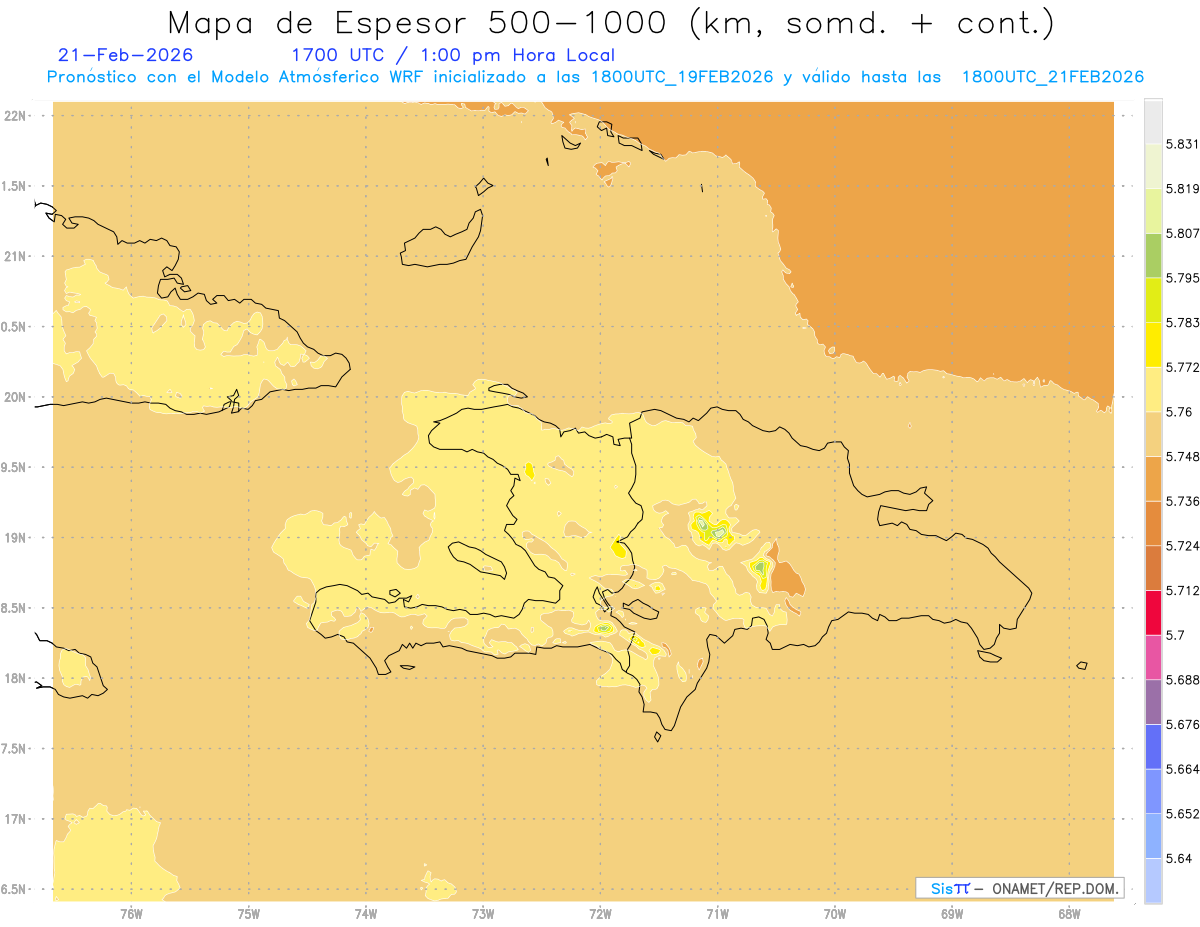
Task: Click the longitude label 73W
Action: coord(483,913)
